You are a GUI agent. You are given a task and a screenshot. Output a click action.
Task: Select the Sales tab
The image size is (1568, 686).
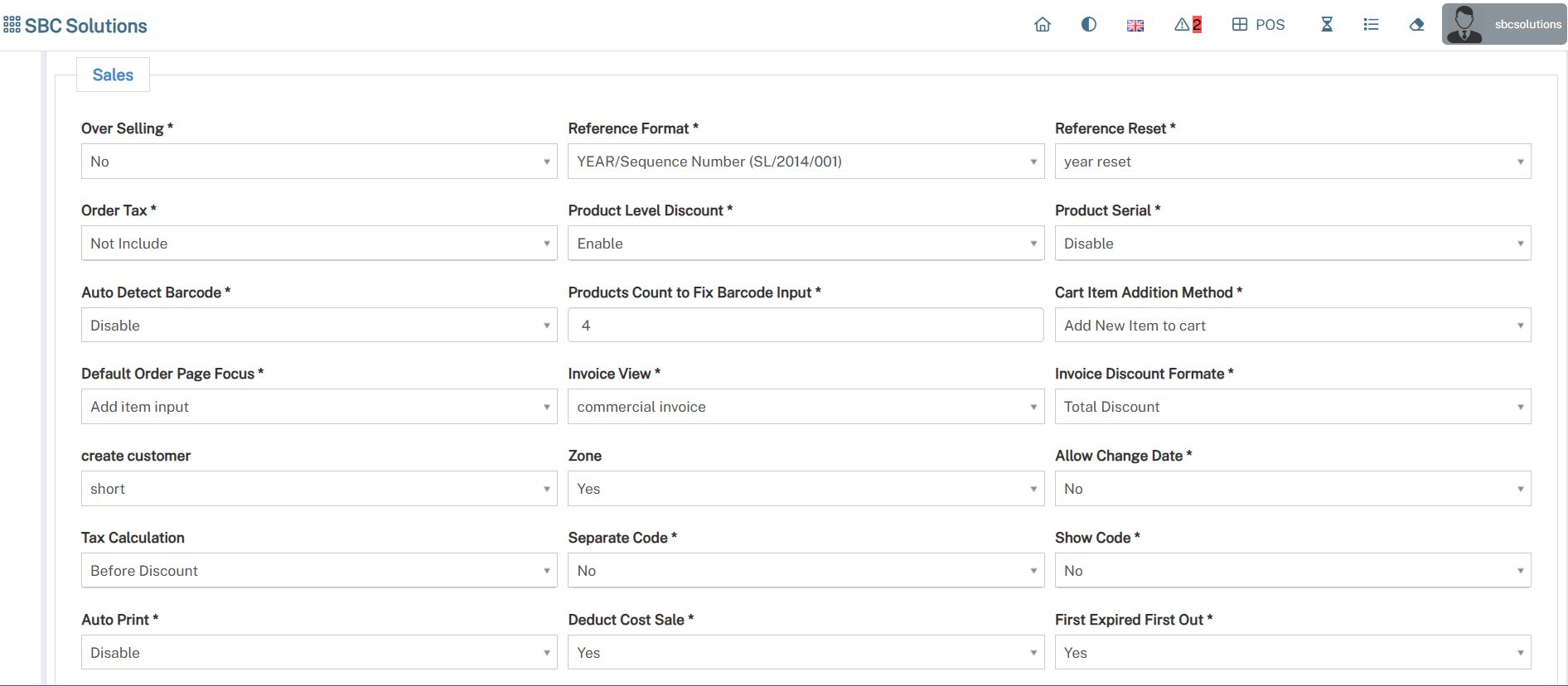pos(113,75)
